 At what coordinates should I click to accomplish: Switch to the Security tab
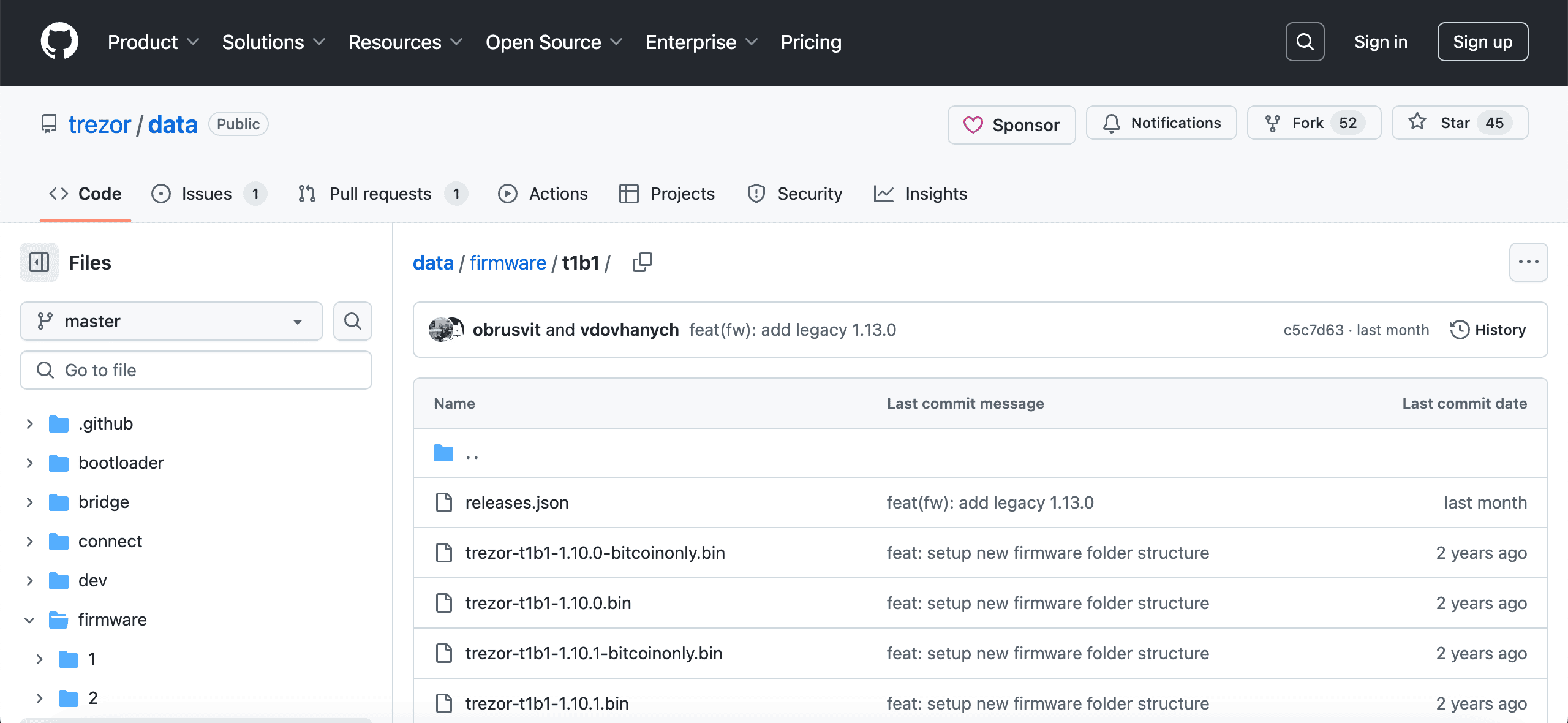click(x=795, y=194)
